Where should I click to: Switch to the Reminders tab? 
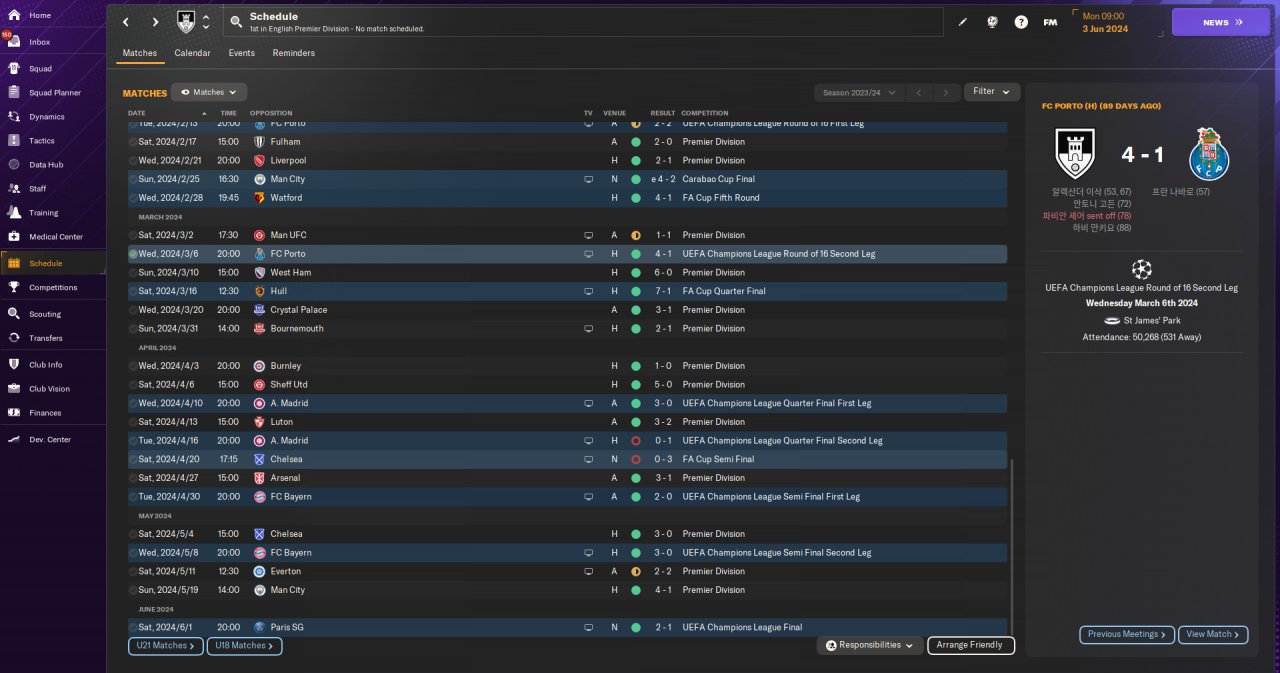293,53
